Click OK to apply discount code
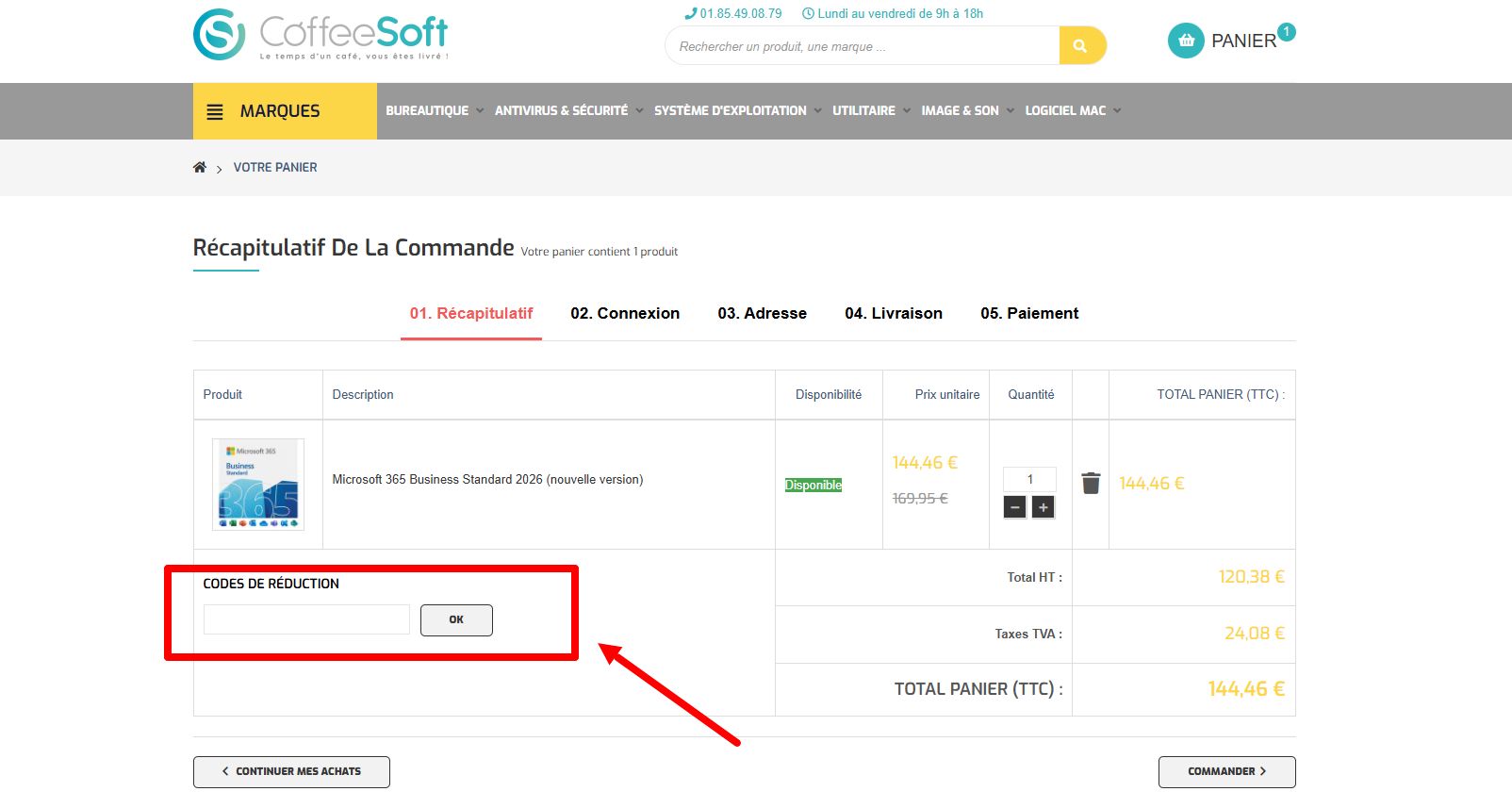1512x808 pixels. [456, 619]
